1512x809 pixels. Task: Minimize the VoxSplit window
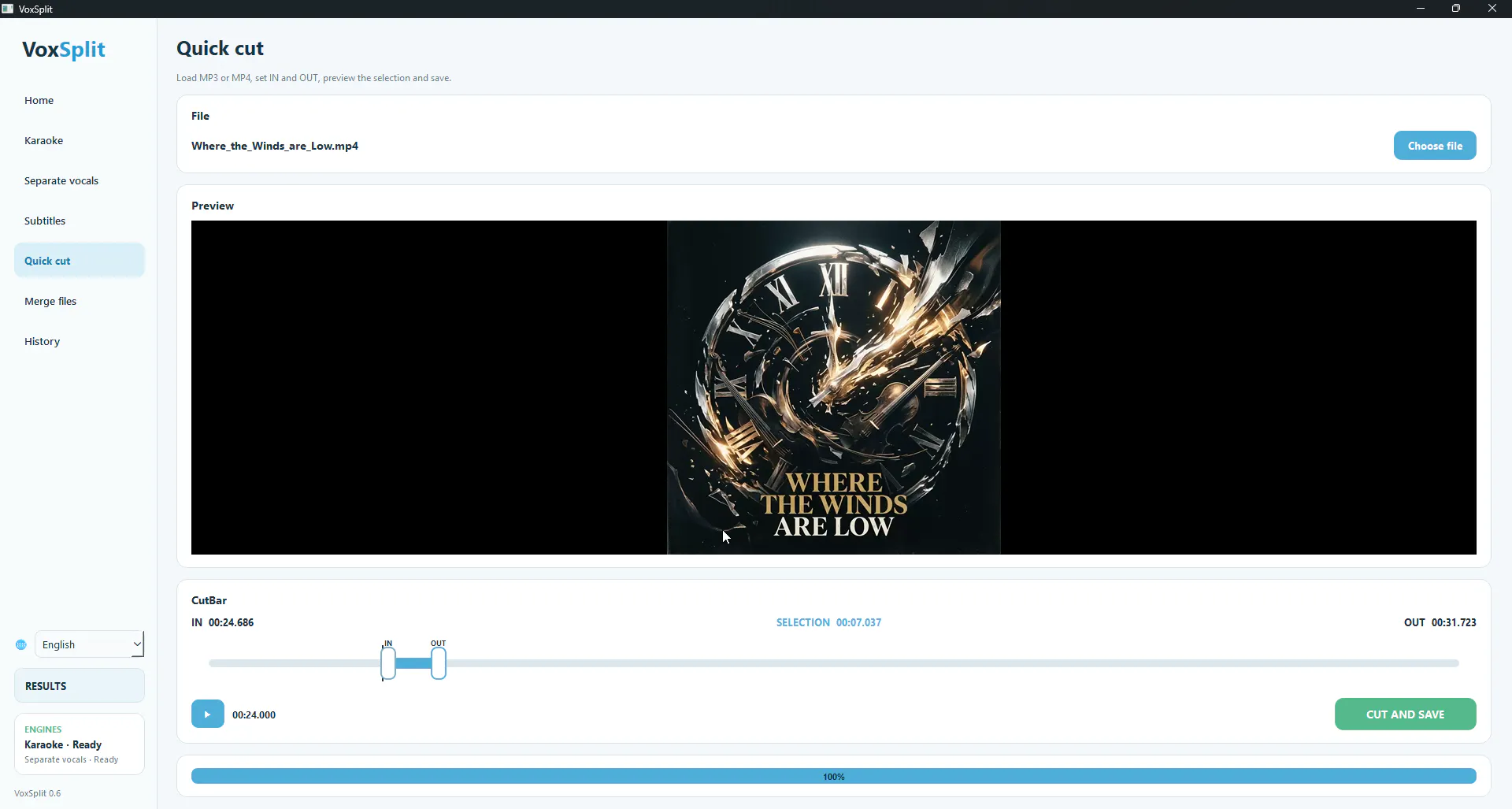click(1421, 9)
